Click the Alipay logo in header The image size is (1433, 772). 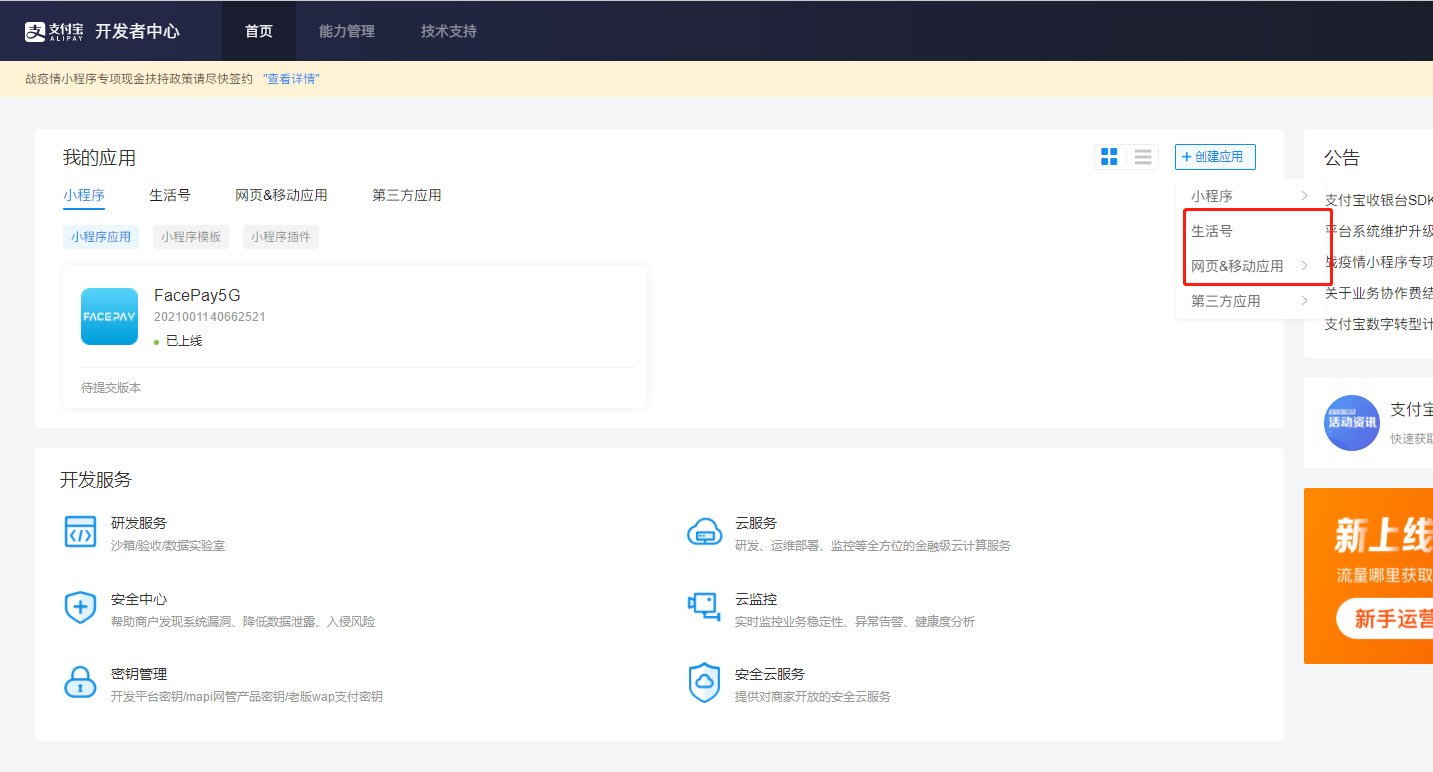coord(54,31)
